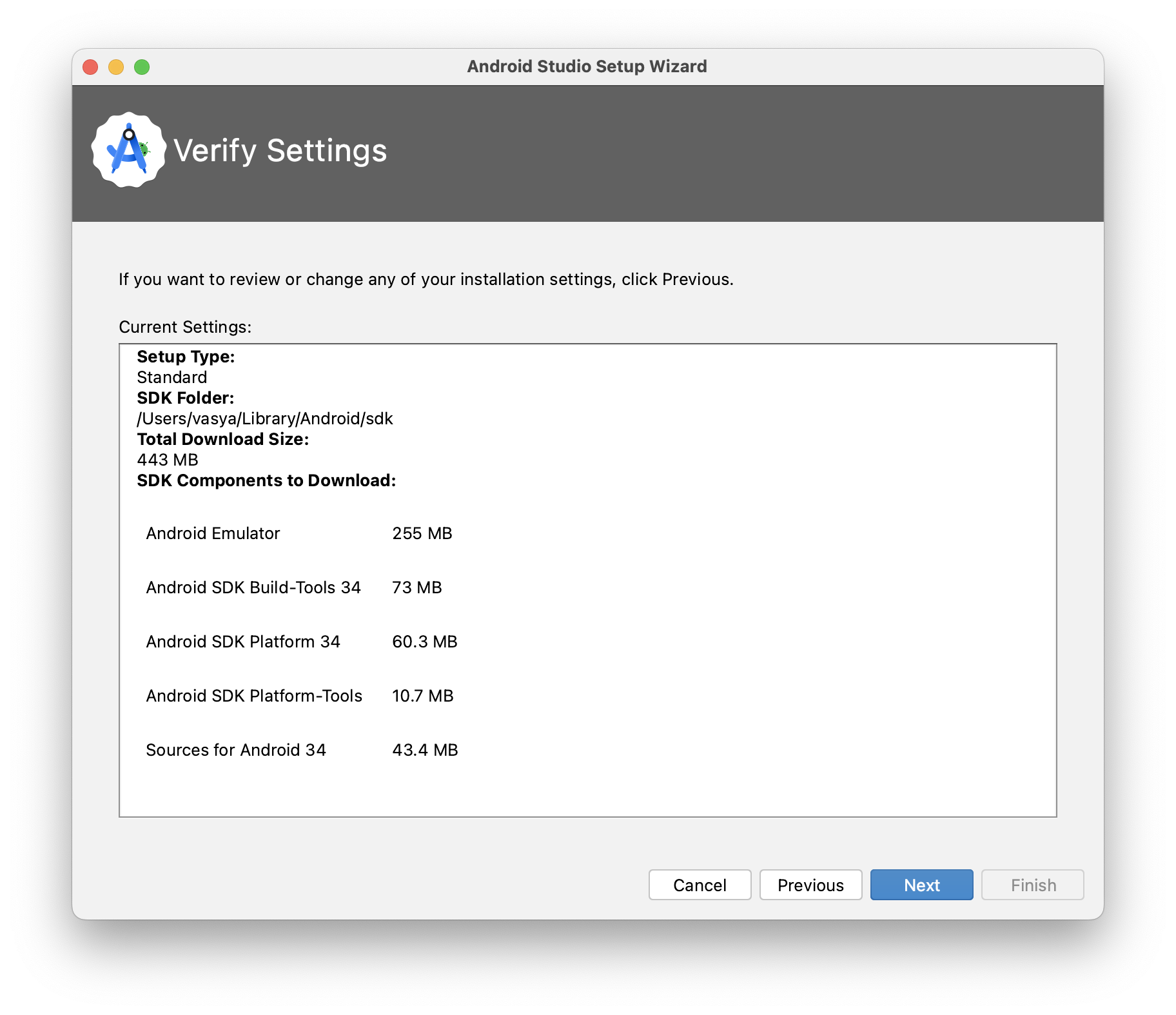Viewport: 1176px width, 1015px height.
Task: Close the wizard with the red button
Action: (x=90, y=67)
